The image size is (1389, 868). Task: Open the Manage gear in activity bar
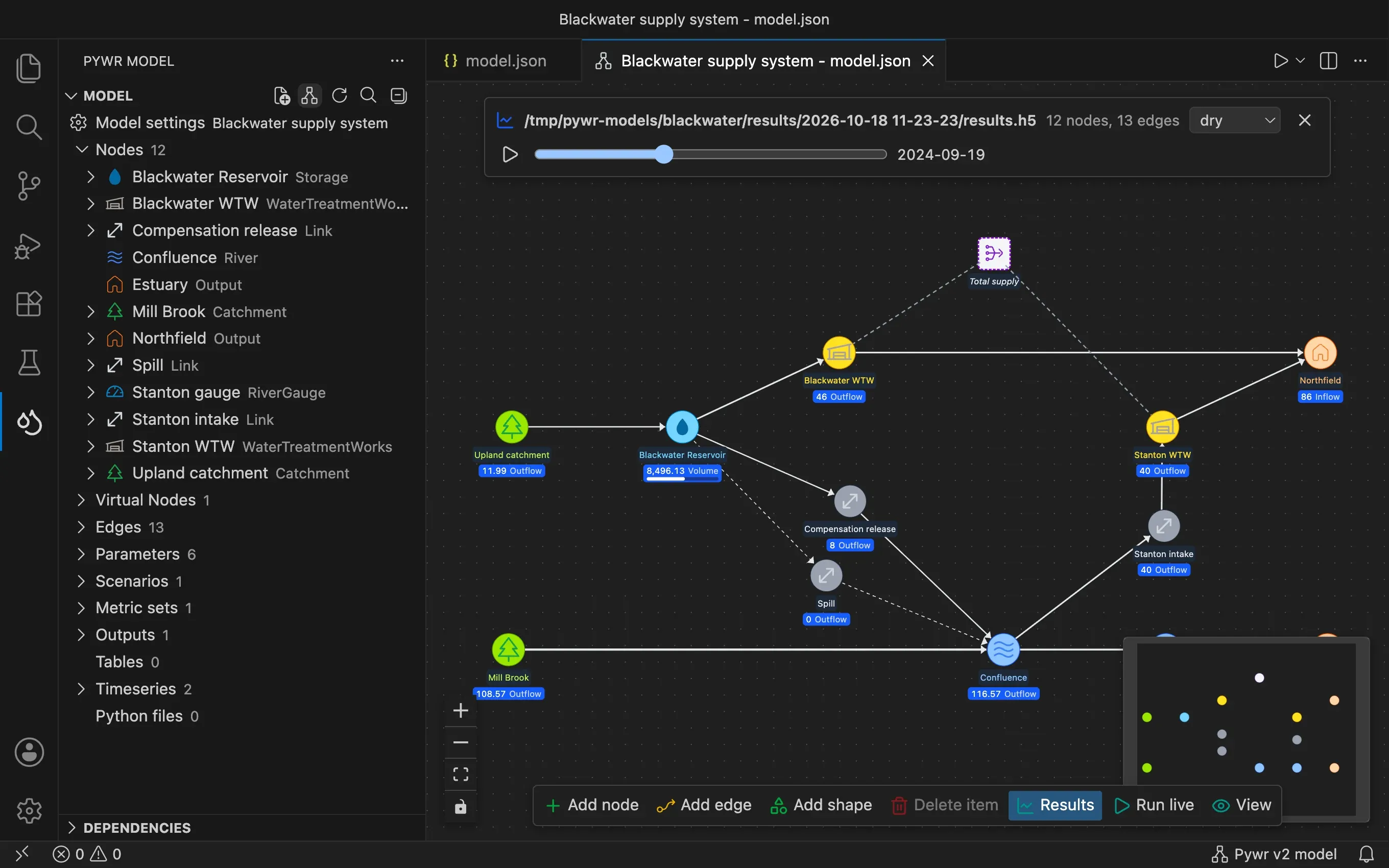(29, 811)
